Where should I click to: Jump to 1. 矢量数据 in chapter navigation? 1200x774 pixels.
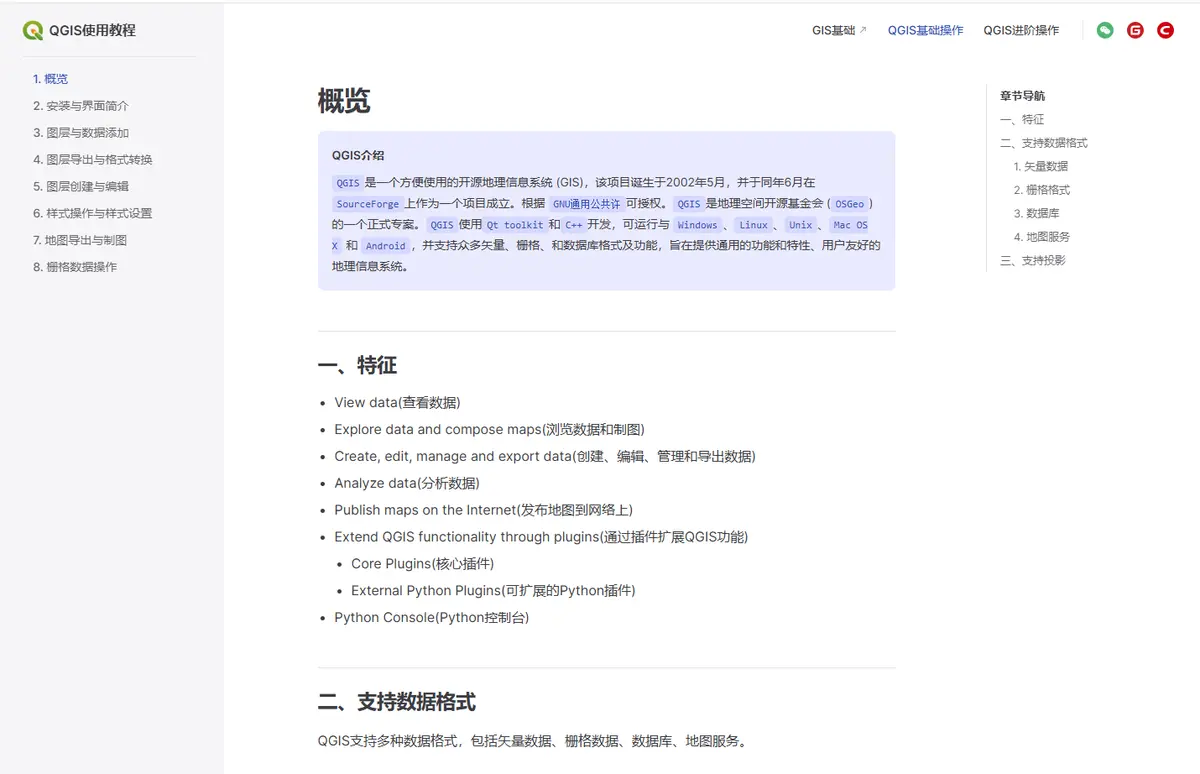pos(1041,166)
